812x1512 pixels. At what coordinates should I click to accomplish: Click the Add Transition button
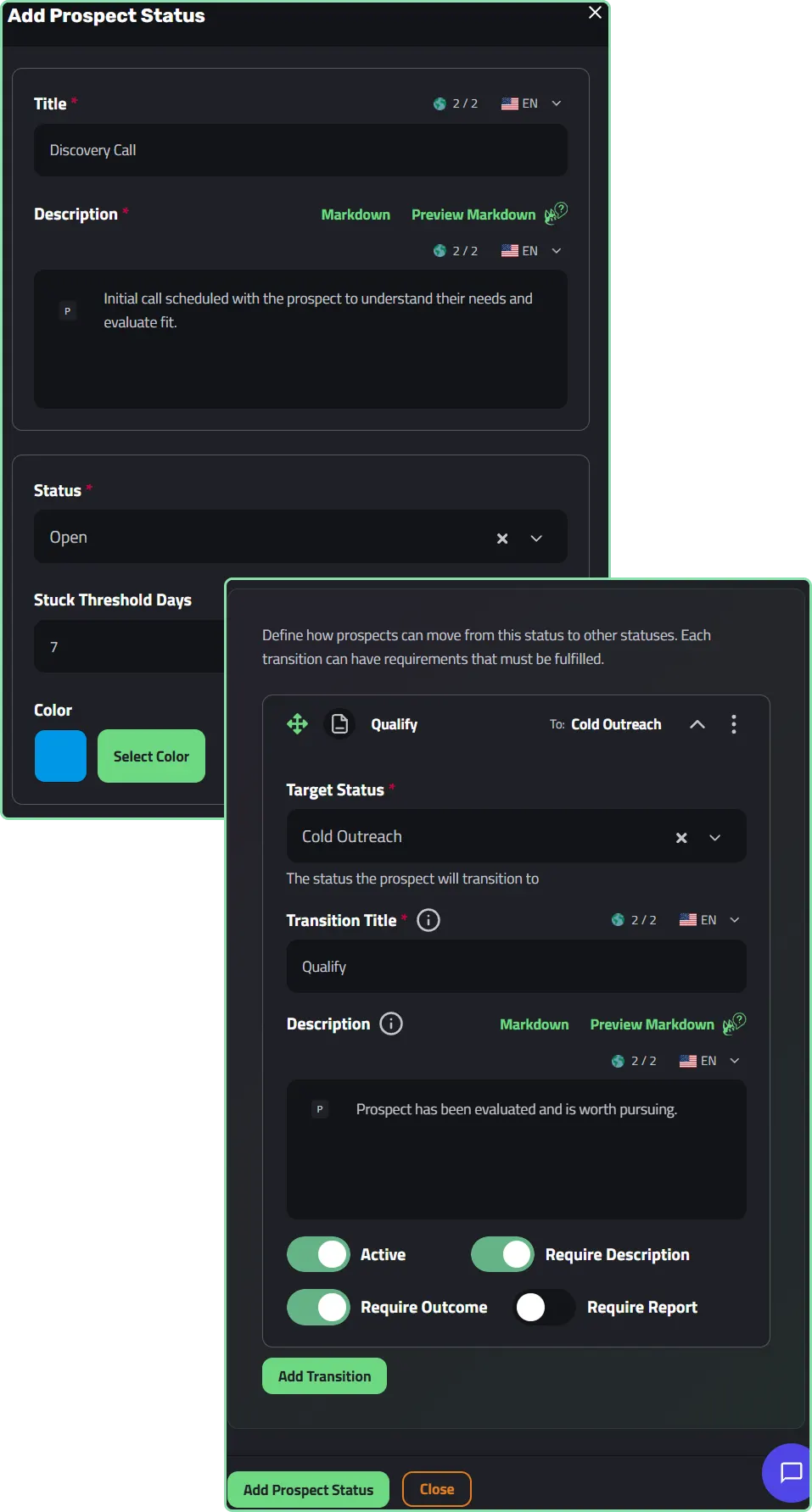pyautogui.click(x=324, y=1375)
